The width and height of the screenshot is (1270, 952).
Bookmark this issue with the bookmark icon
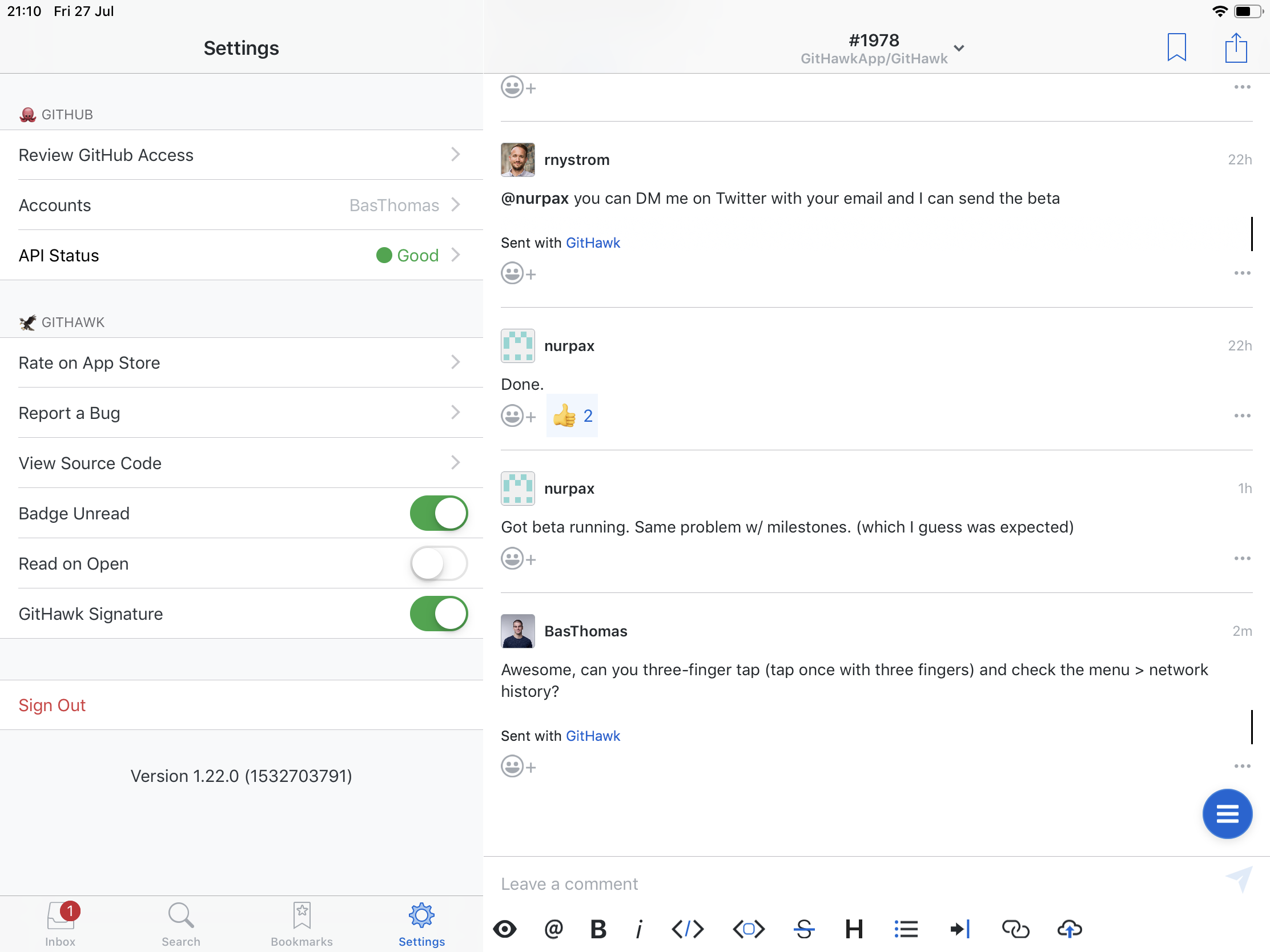tap(1176, 47)
